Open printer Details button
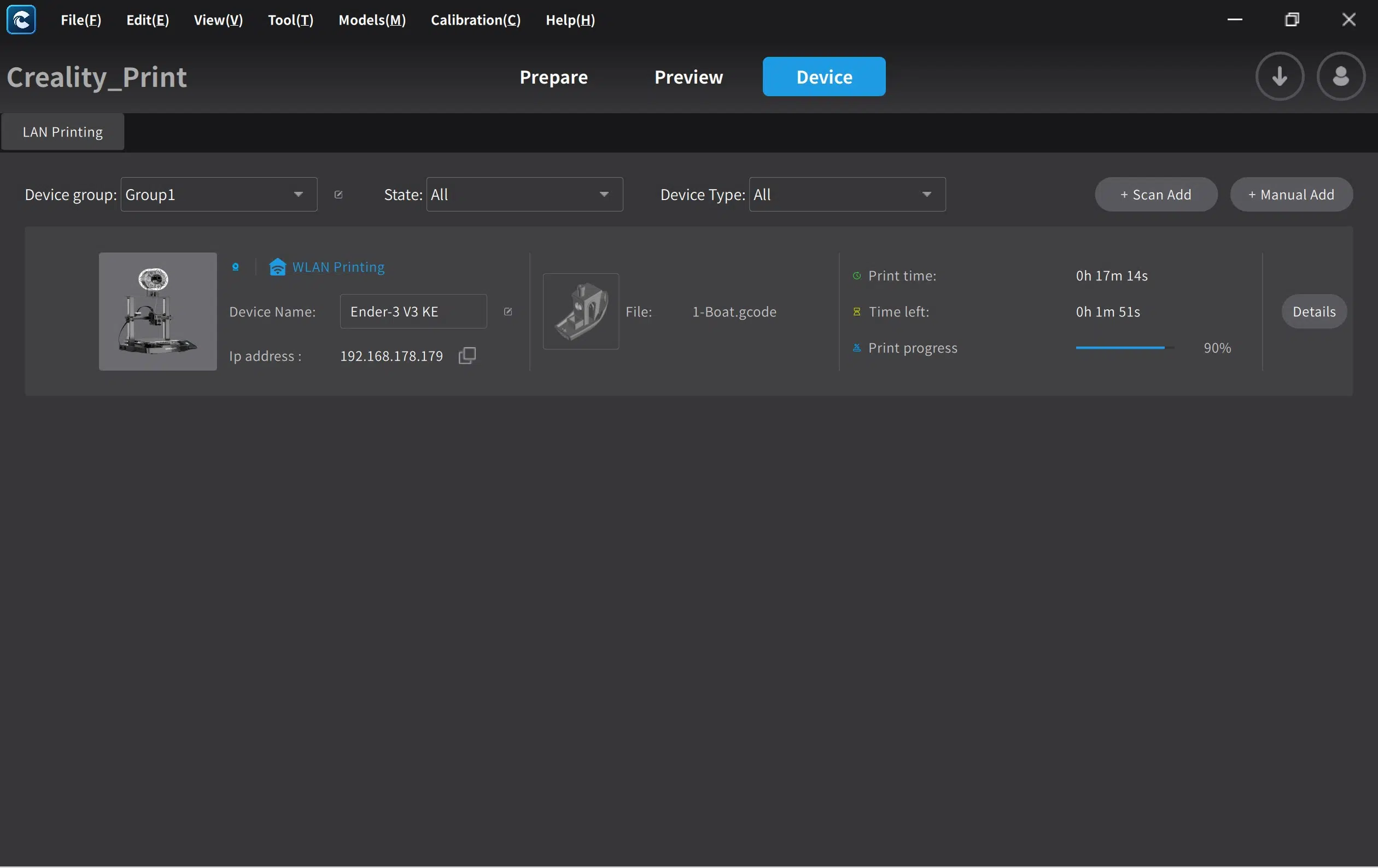 pos(1314,312)
